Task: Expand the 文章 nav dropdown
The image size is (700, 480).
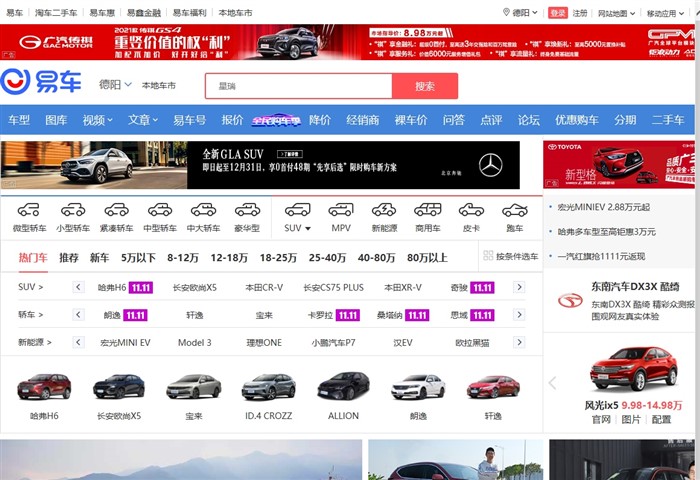Action: click(x=143, y=120)
